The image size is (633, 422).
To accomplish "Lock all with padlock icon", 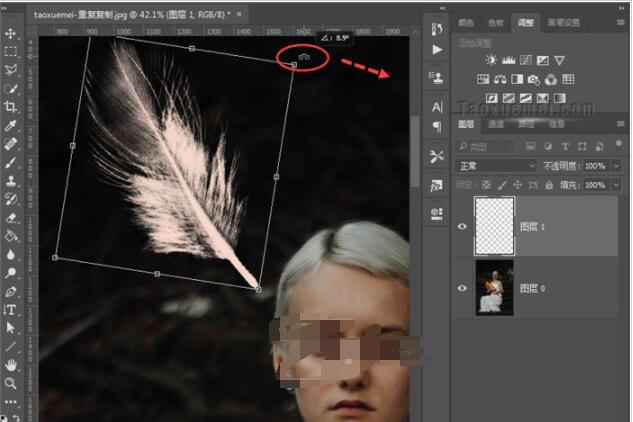I will 549,185.
